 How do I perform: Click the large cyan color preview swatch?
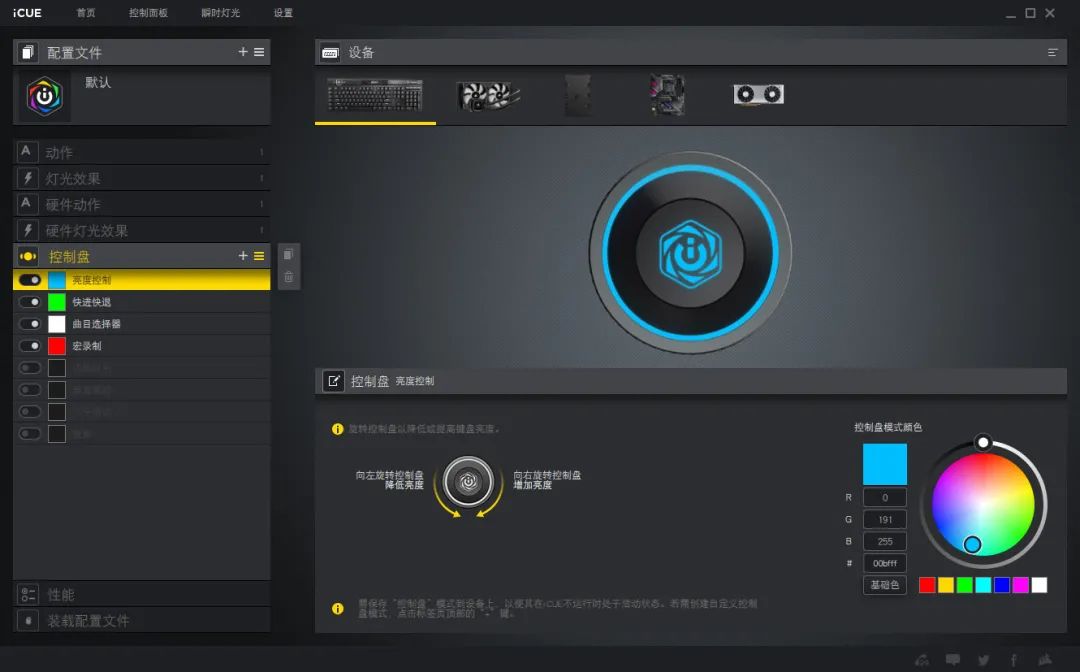884,464
